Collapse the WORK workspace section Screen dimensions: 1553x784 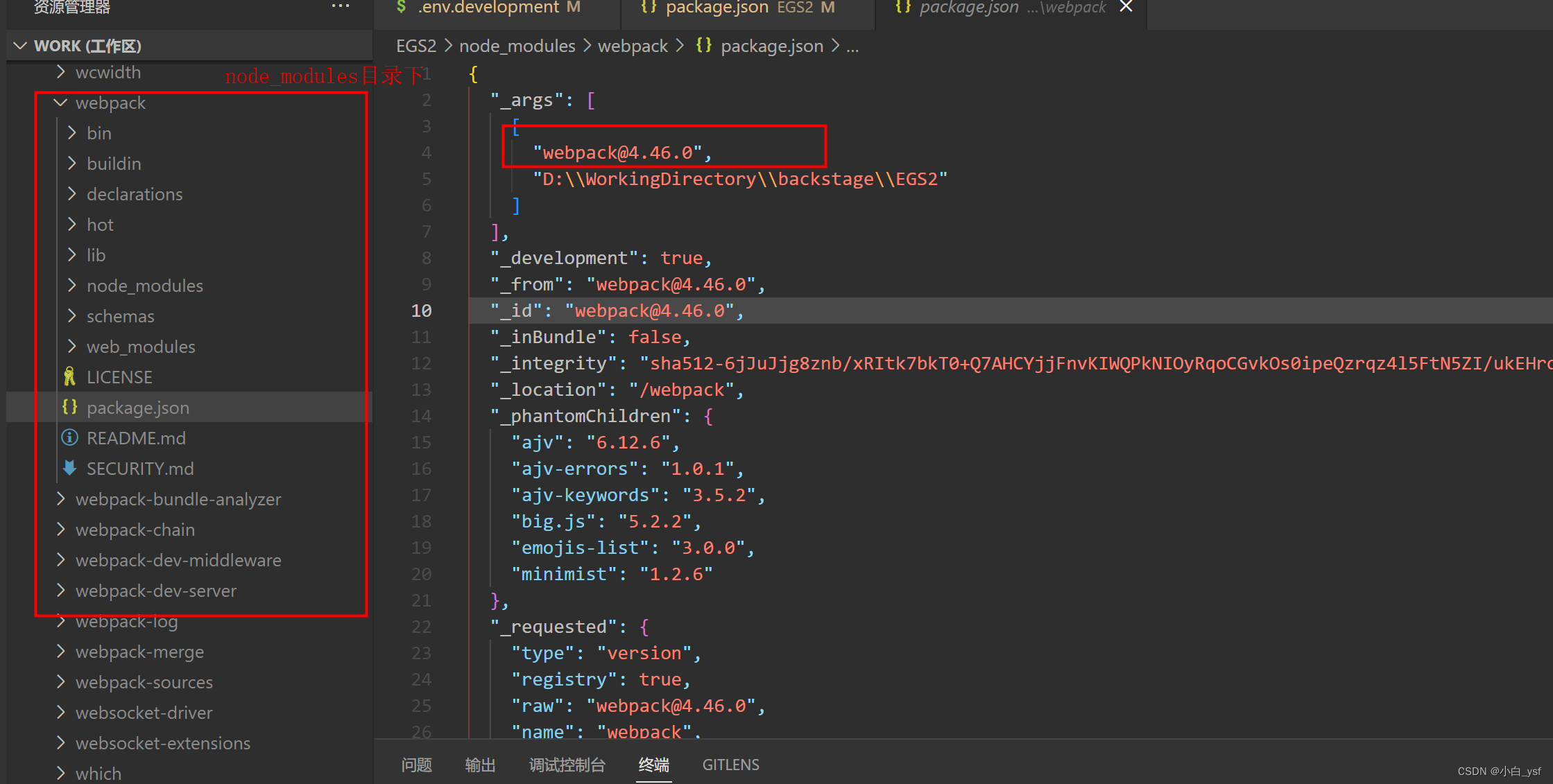click(x=20, y=46)
